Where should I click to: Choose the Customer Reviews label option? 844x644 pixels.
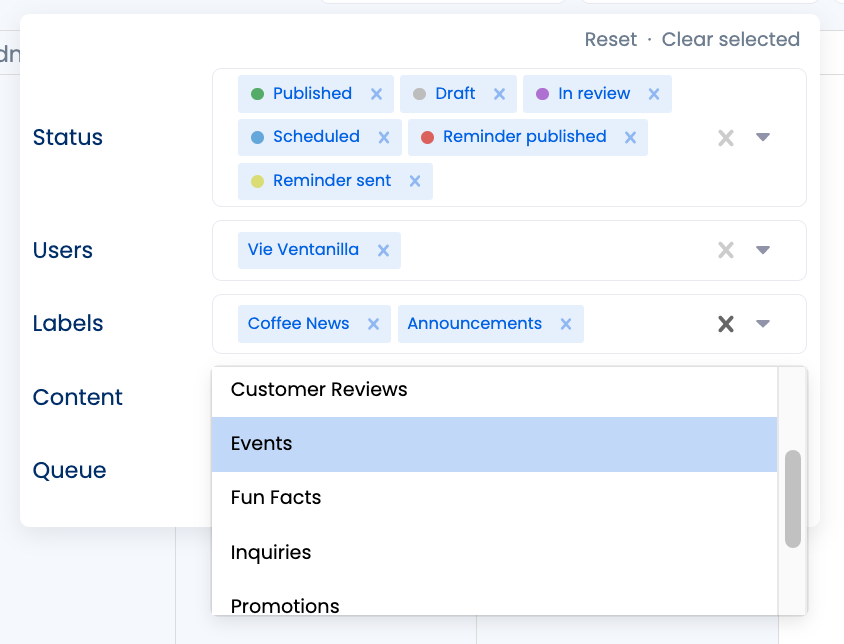click(494, 390)
